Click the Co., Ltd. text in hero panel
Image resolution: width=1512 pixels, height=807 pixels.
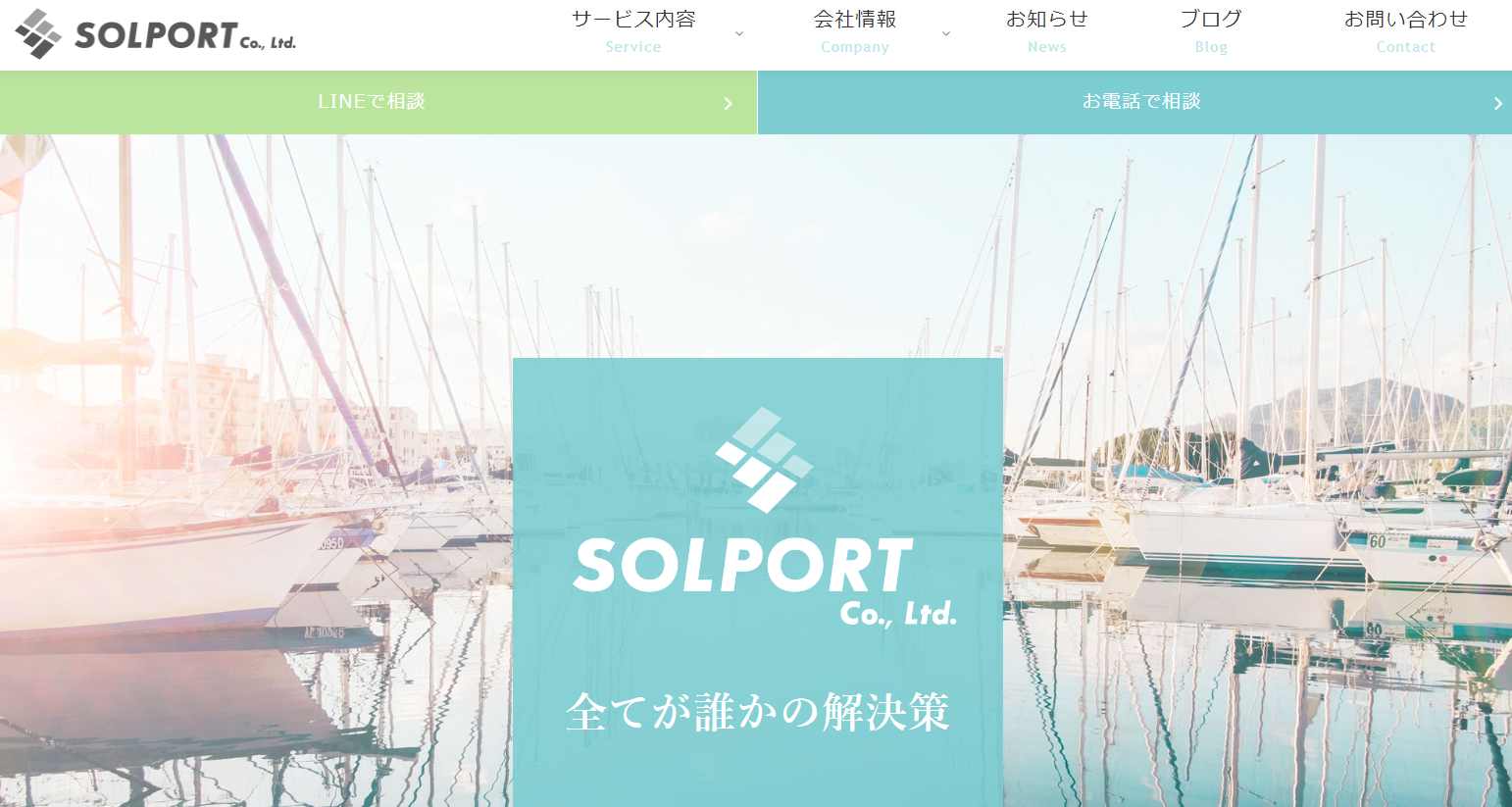898,614
